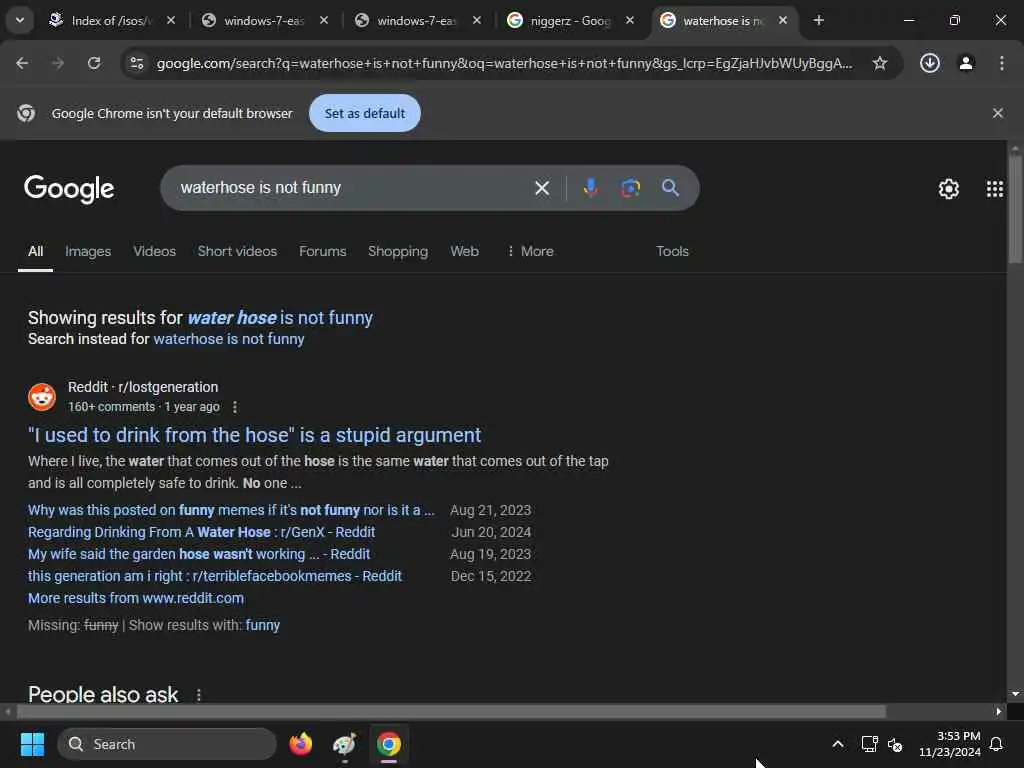Show hidden system tray icons
Screen dimensions: 1024x768
click(x=838, y=744)
